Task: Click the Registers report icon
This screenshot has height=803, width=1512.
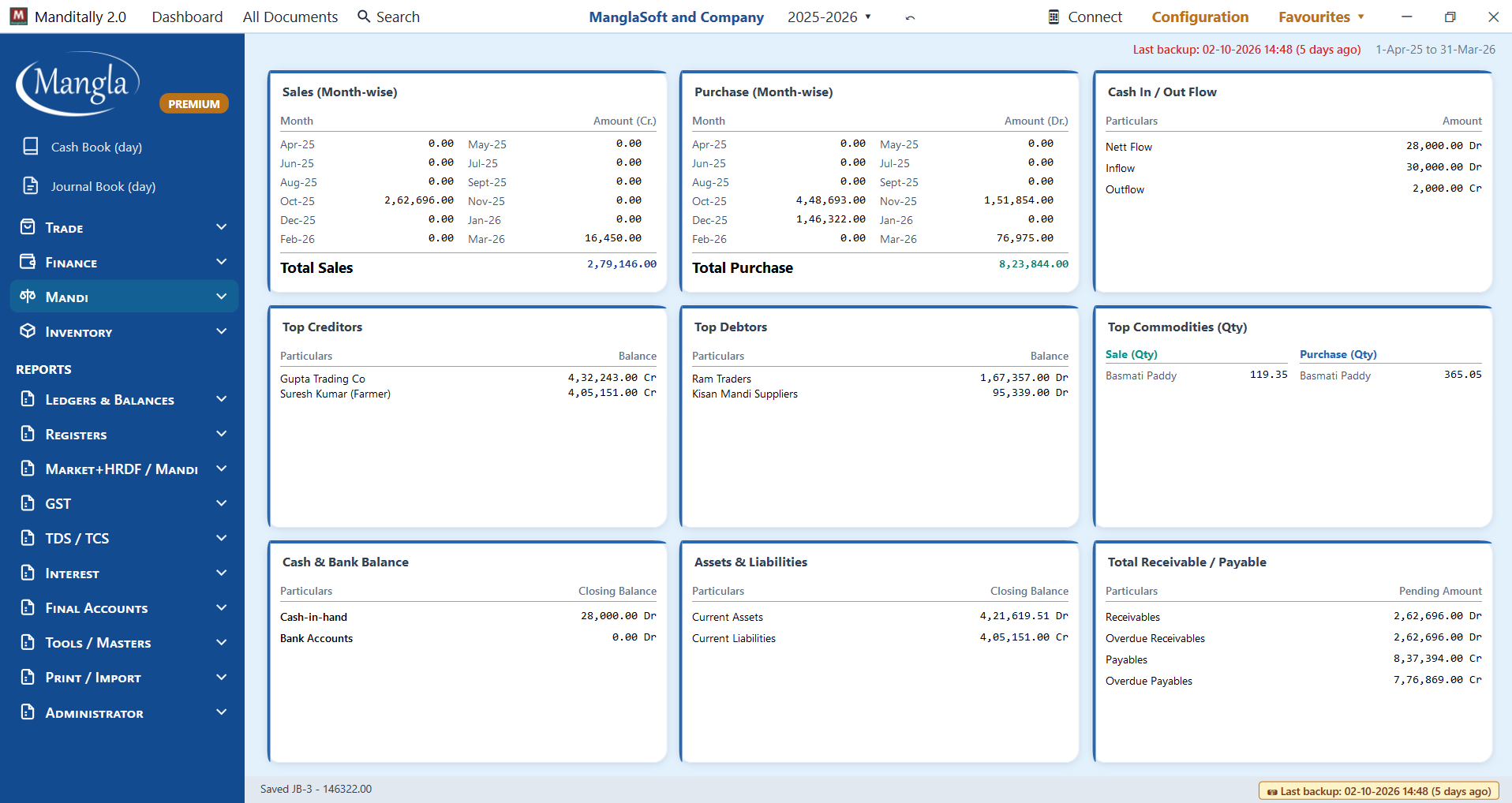Action: (28, 434)
